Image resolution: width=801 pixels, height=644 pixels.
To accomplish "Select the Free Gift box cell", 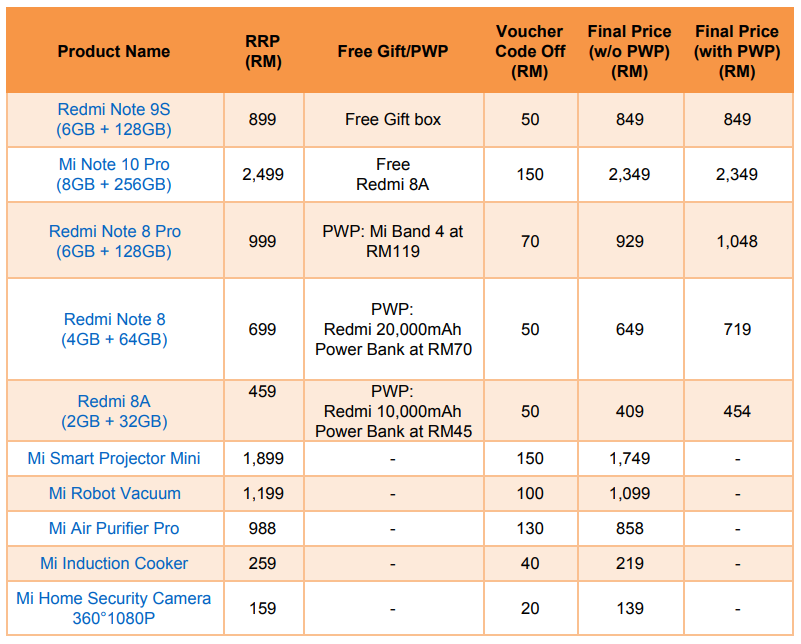I will pyautogui.click(x=393, y=119).
